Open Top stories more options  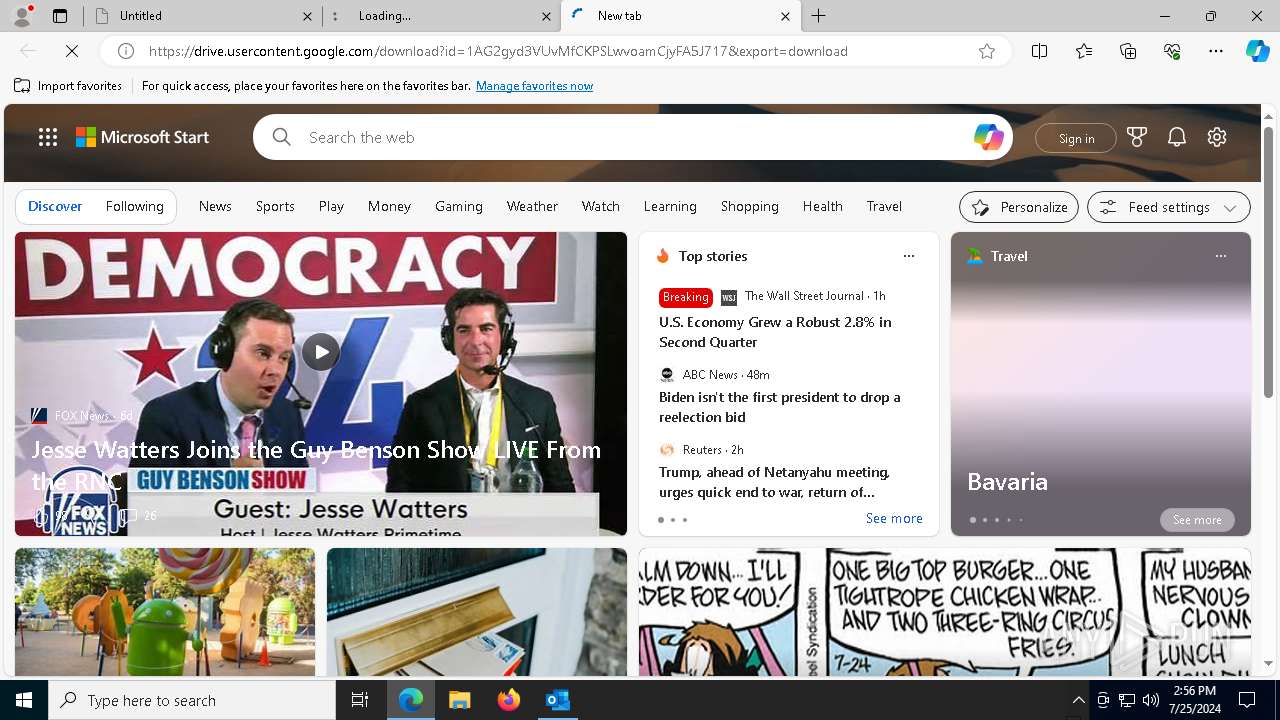(x=909, y=256)
